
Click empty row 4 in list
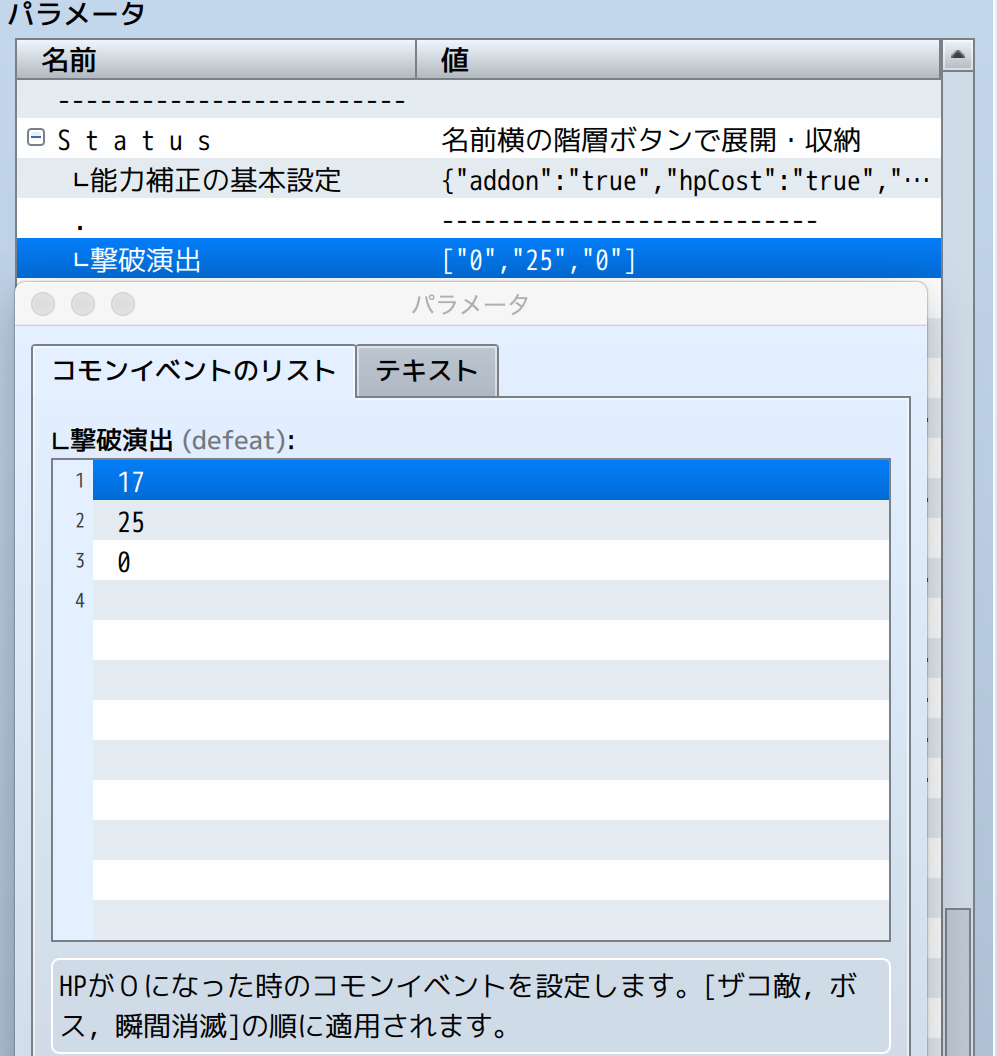click(x=490, y=600)
